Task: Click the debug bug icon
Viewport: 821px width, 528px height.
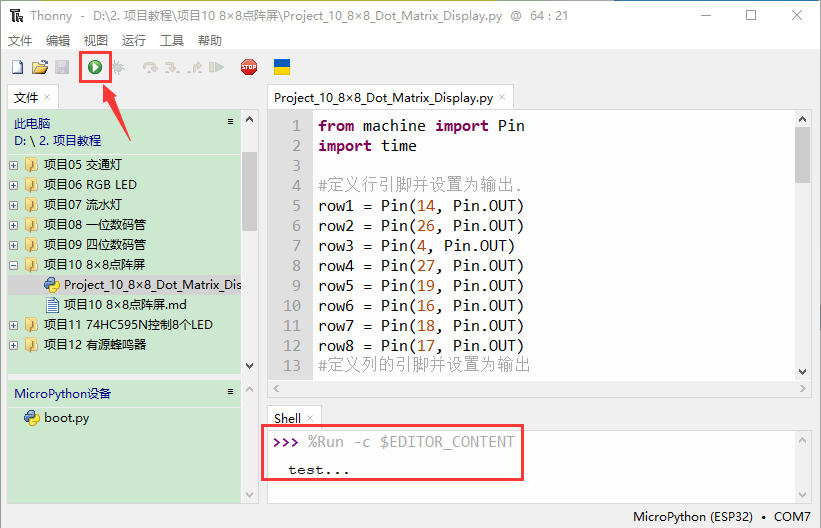Action: click(118, 67)
